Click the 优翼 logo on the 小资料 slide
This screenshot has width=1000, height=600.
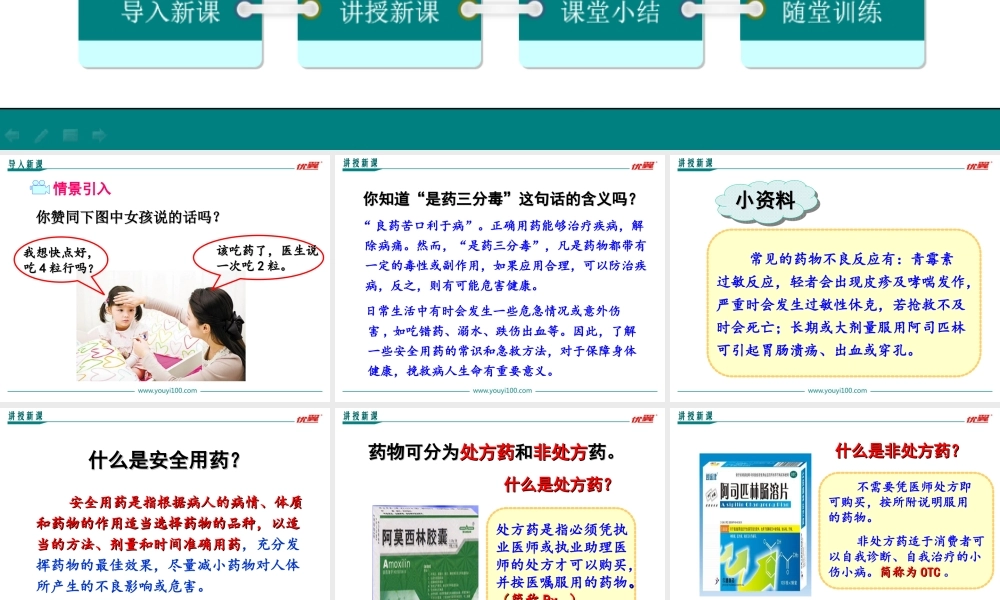pyautogui.click(x=977, y=165)
